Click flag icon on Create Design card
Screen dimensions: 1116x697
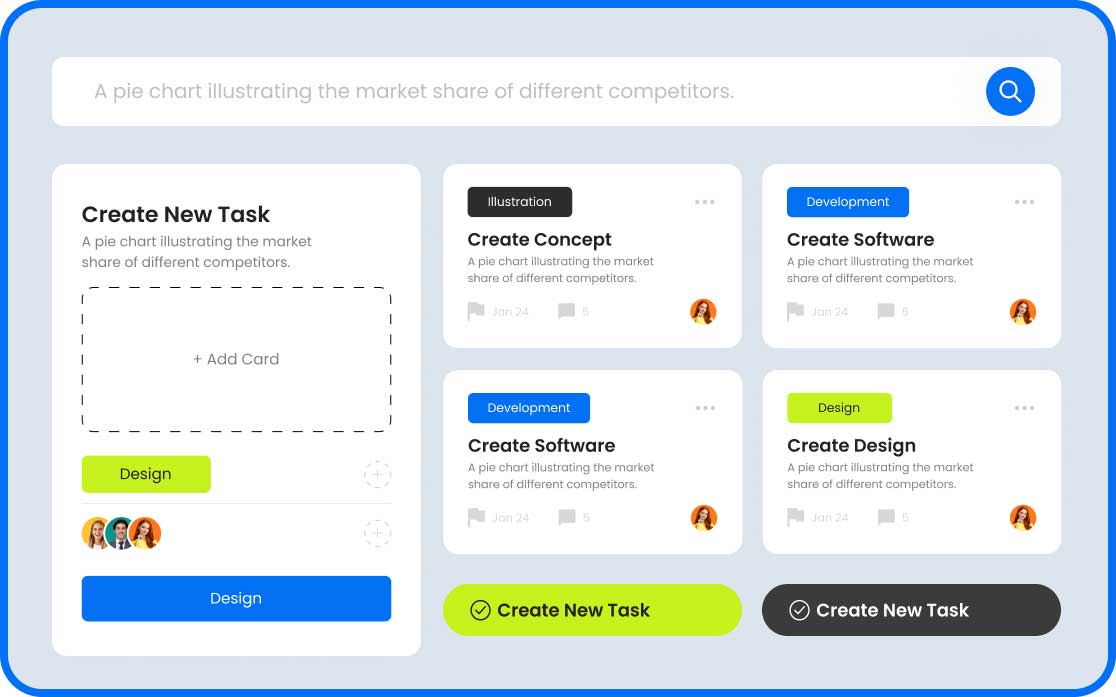click(795, 517)
